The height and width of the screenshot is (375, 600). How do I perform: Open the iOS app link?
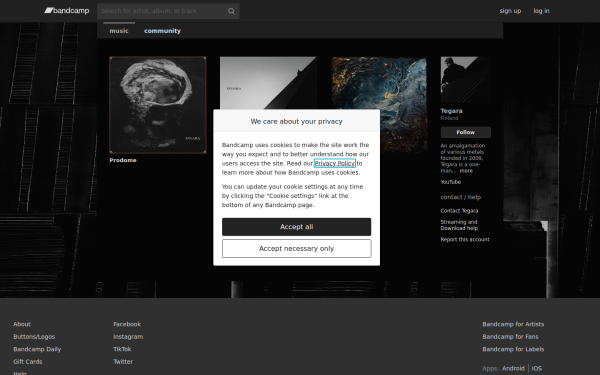click(x=536, y=368)
